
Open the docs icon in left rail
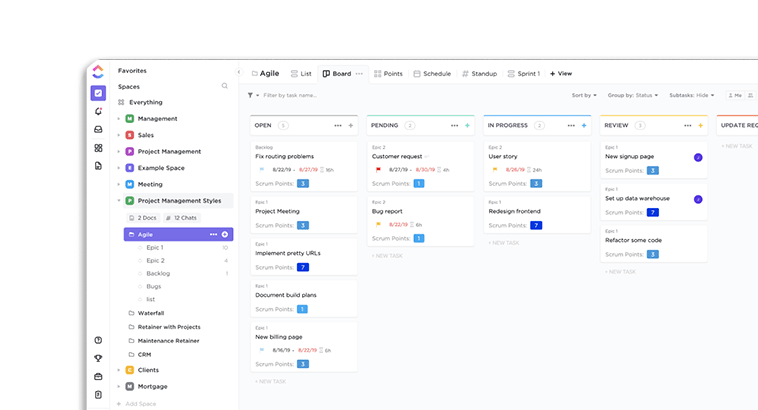coord(98,166)
